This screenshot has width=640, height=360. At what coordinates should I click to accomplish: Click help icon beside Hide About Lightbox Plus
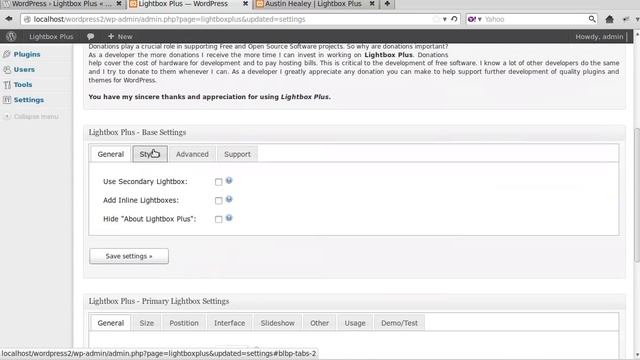pyautogui.click(x=229, y=218)
